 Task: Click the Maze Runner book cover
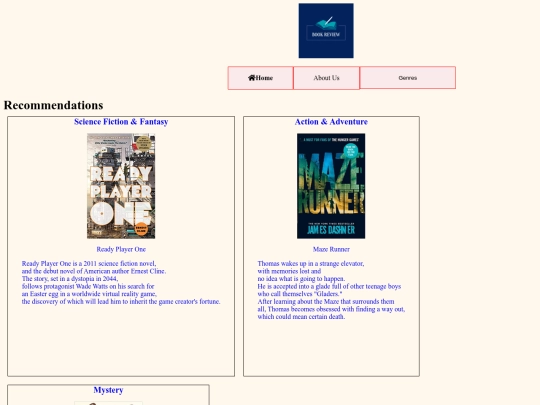pos(331,186)
